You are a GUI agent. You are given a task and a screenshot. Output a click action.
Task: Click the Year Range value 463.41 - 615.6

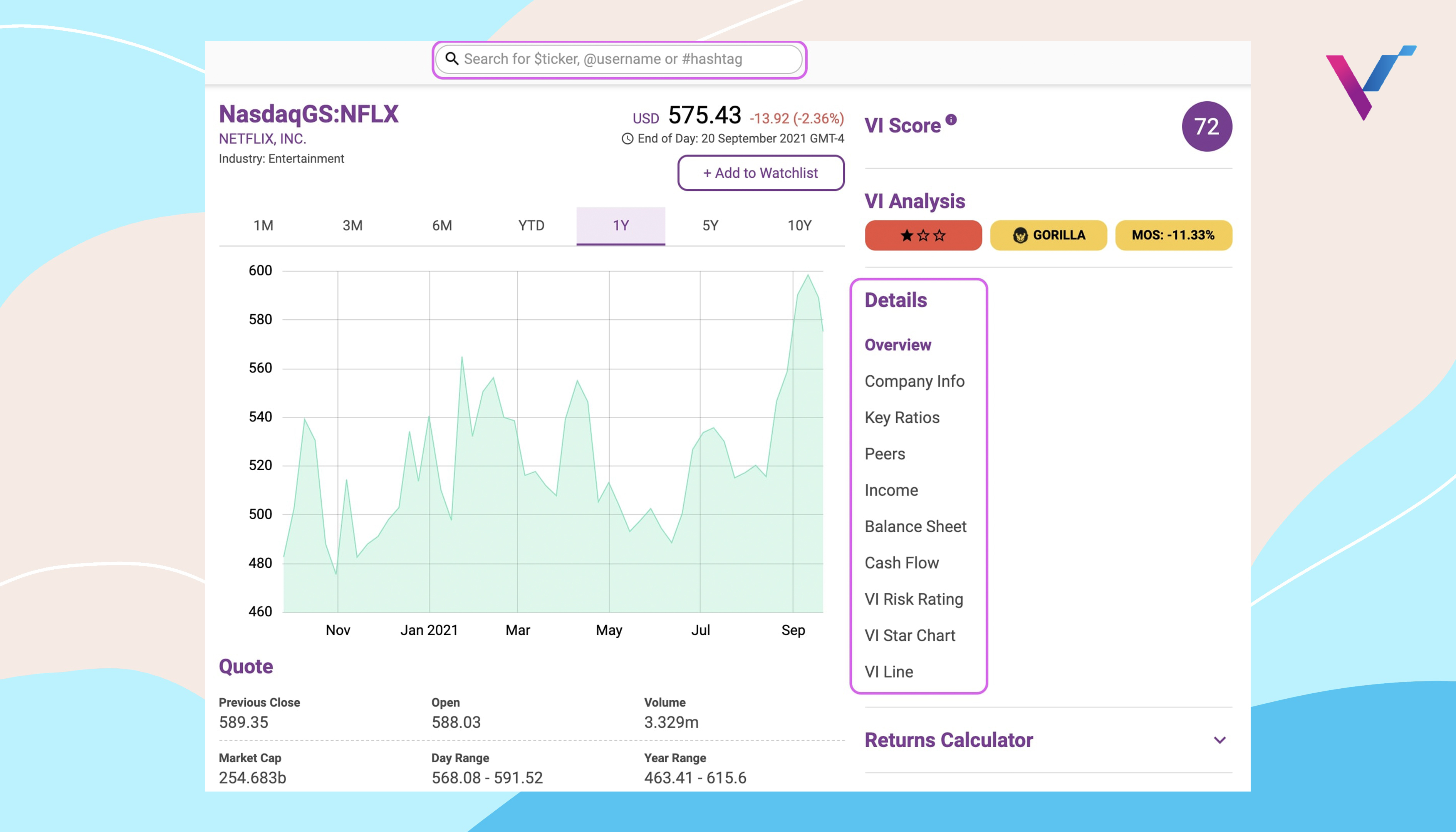[695, 778]
